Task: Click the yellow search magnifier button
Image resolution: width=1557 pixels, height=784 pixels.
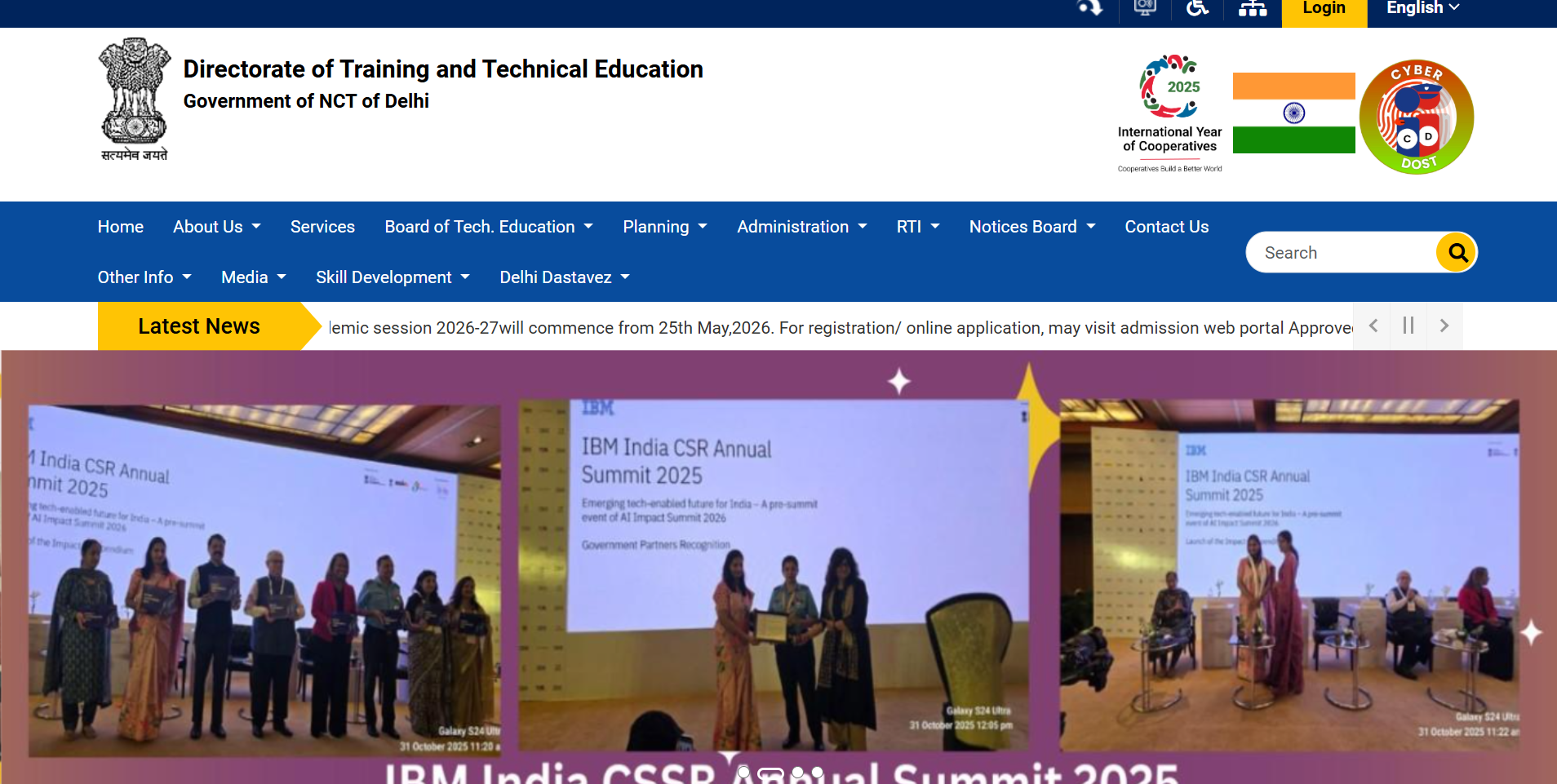Action: pyautogui.click(x=1457, y=253)
